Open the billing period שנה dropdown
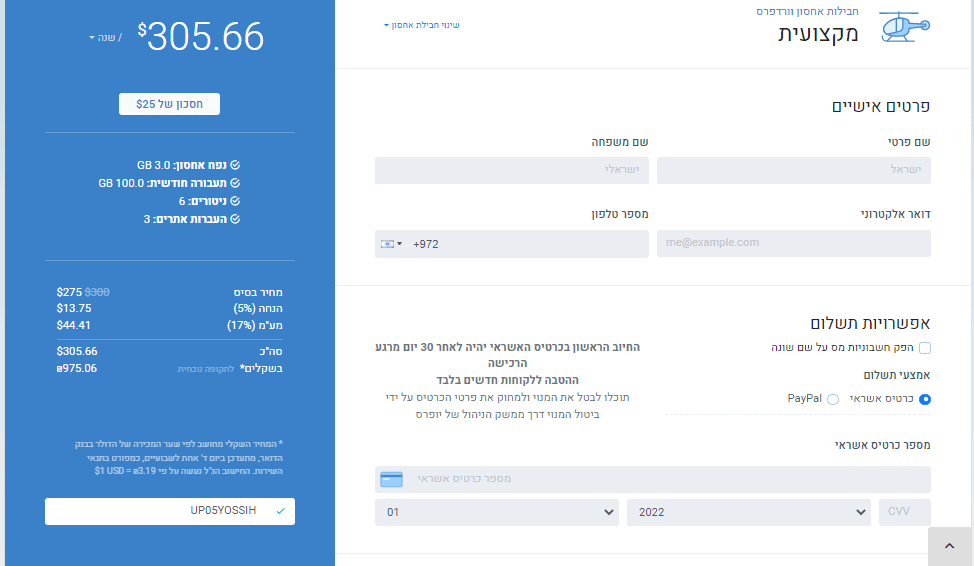 [x=106, y=38]
